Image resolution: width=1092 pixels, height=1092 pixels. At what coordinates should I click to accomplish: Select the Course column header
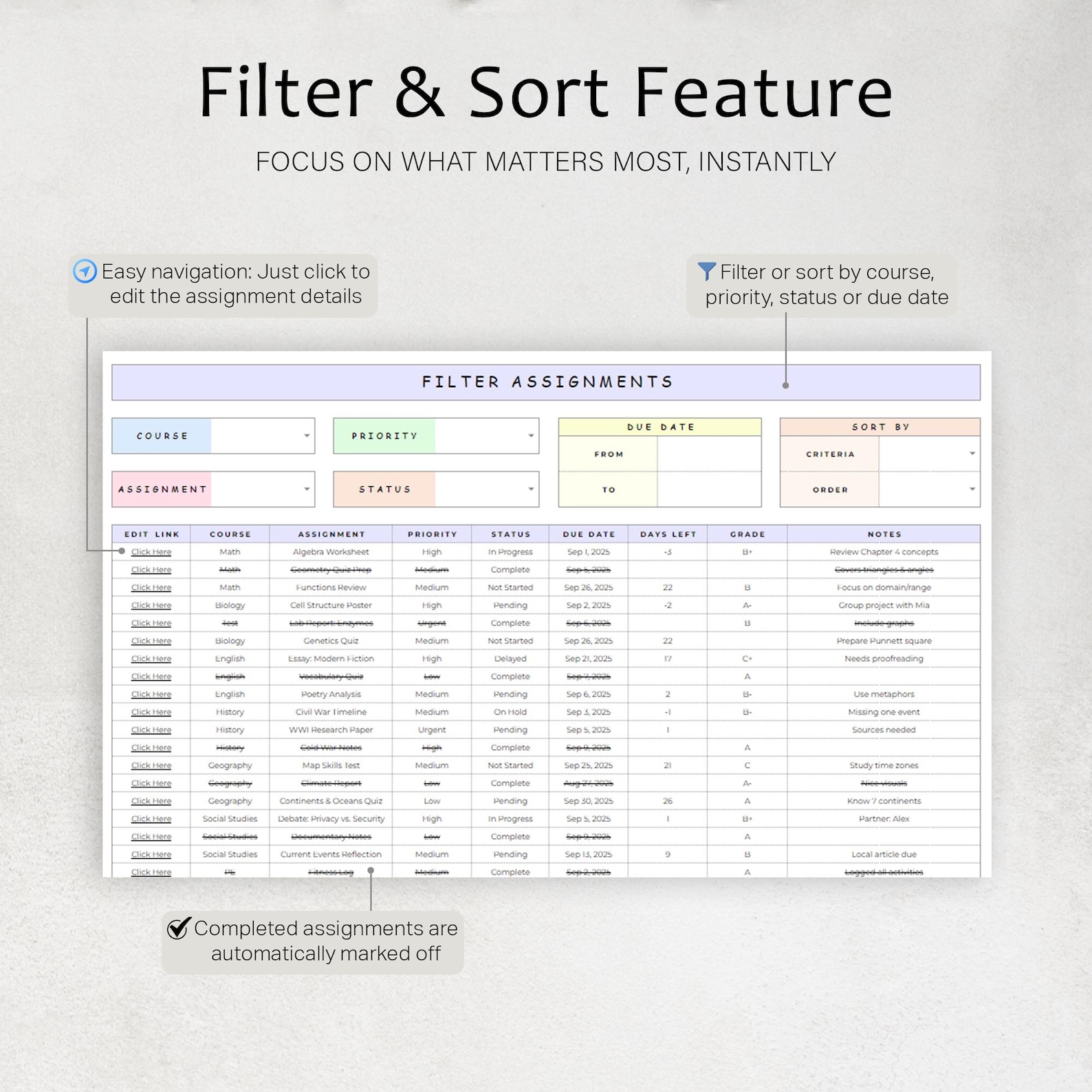point(230,534)
